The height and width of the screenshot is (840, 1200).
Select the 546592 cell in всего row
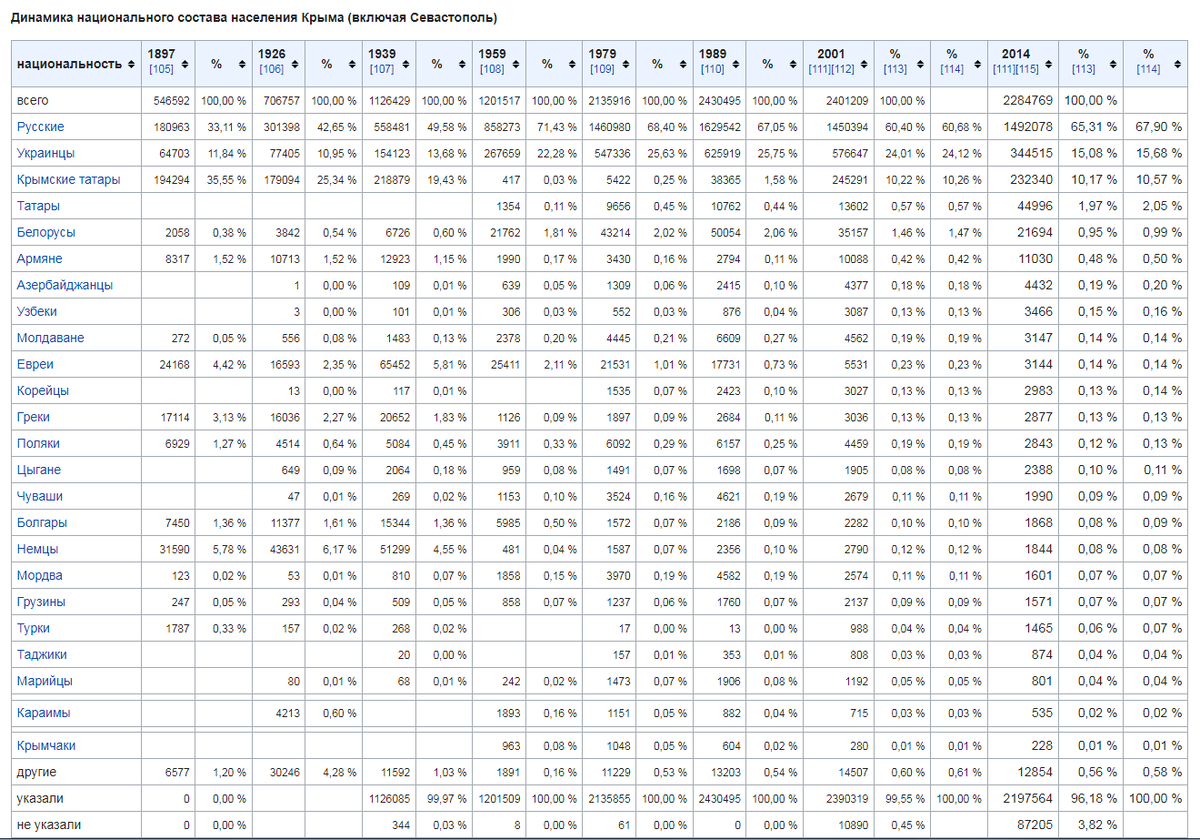click(x=169, y=101)
